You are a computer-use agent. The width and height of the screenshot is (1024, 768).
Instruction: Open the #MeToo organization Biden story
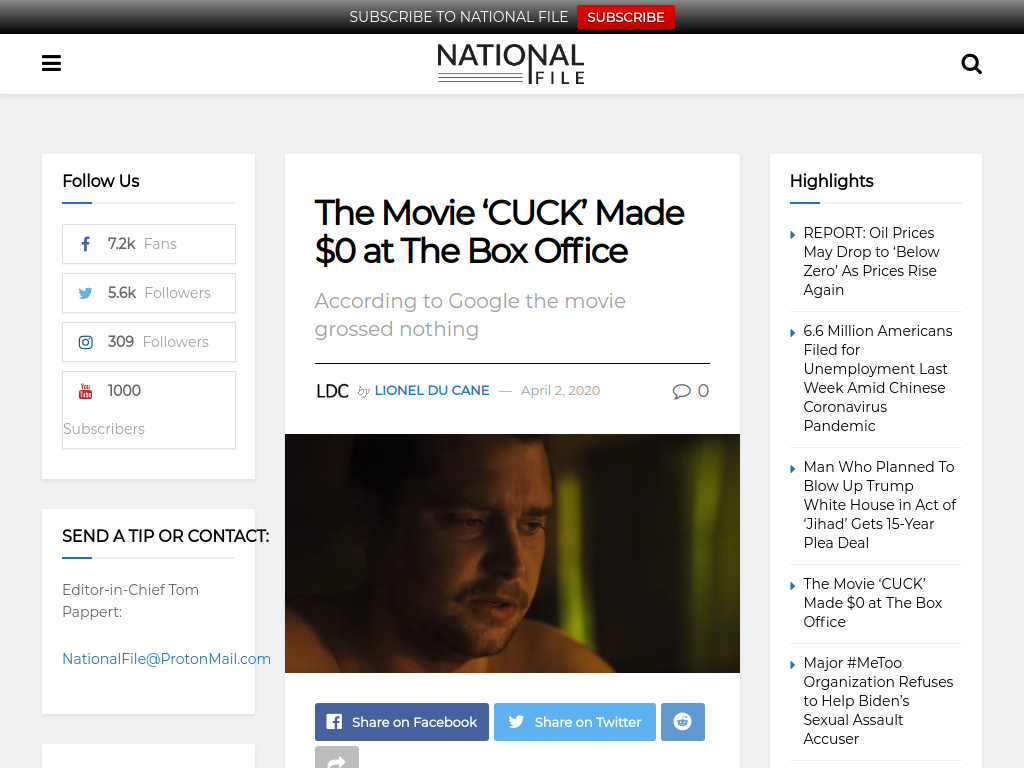pyautogui.click(x=878, y=701)
